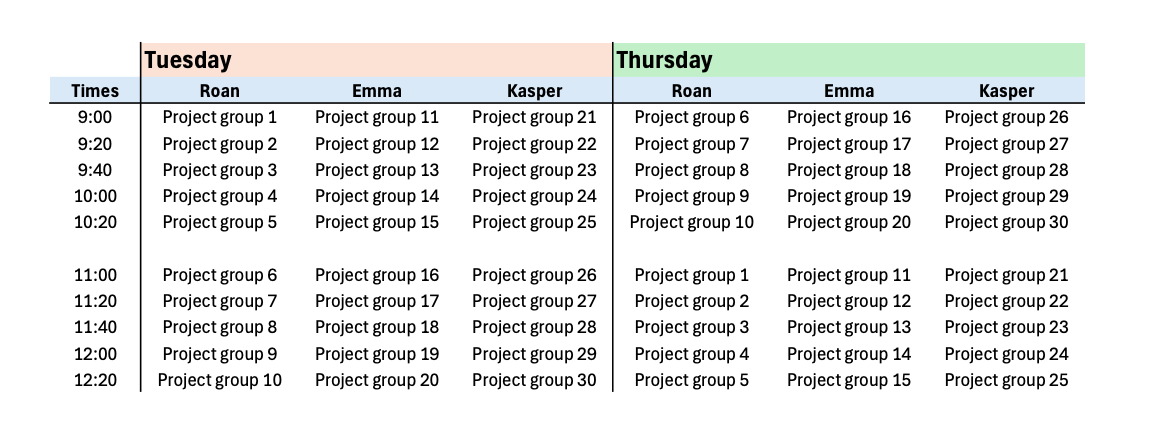Select the Times column header

(x=95, y=91)
